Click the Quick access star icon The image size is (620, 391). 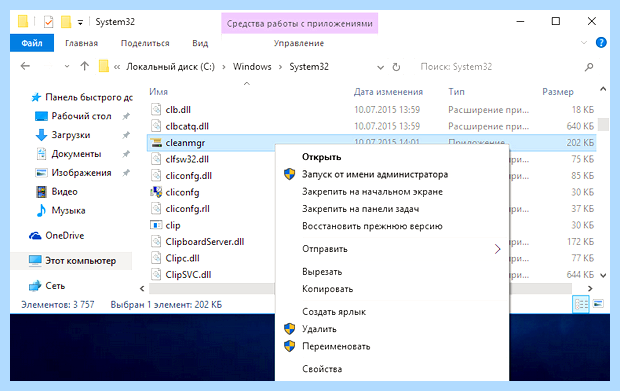(36, 97)
